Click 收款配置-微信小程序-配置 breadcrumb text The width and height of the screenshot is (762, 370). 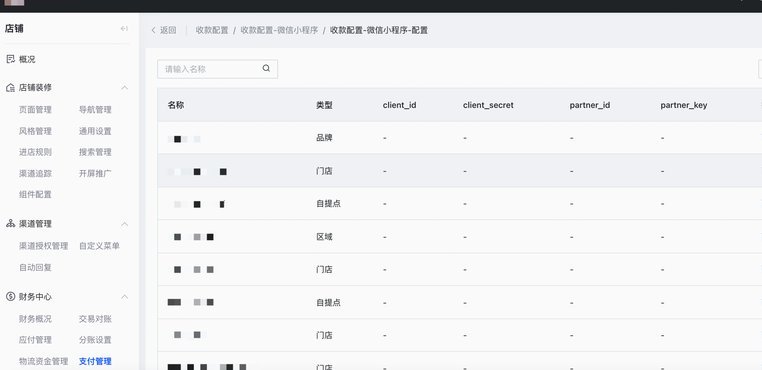[379, 30]
